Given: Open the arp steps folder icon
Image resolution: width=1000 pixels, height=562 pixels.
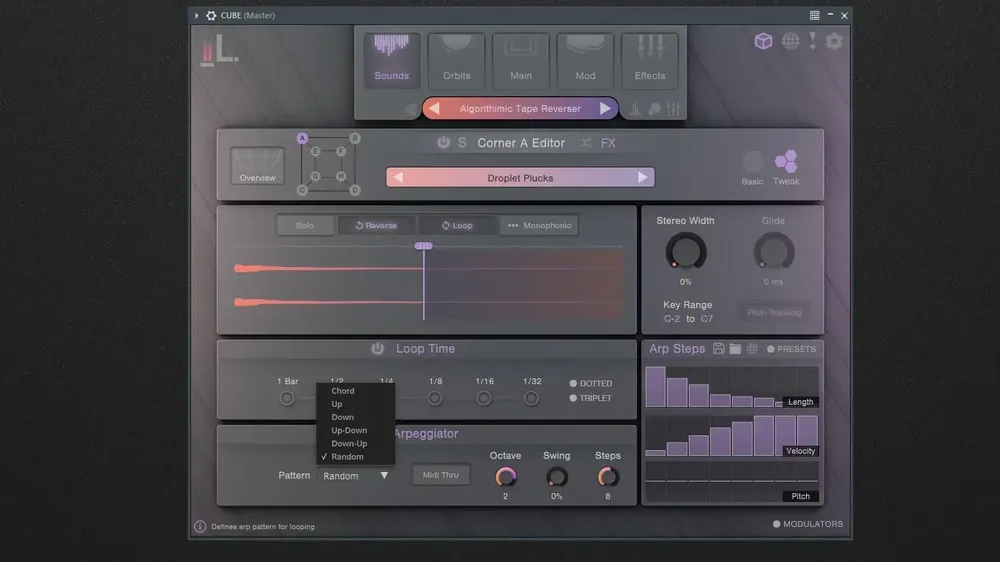Looking at the screenshot, I should click(735, 348).
